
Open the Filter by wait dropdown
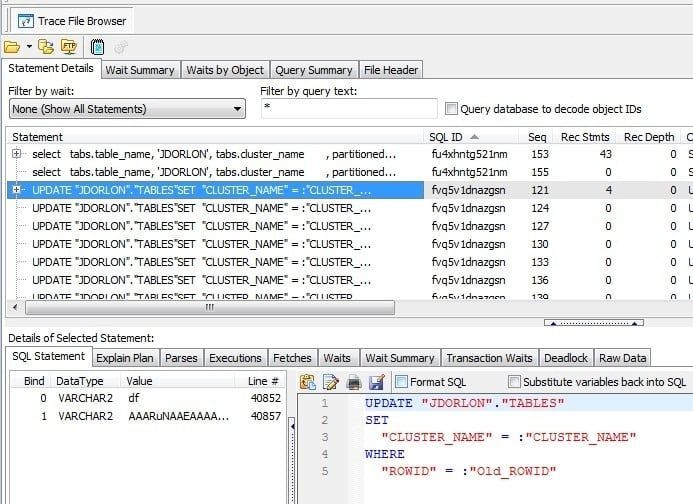127,109
